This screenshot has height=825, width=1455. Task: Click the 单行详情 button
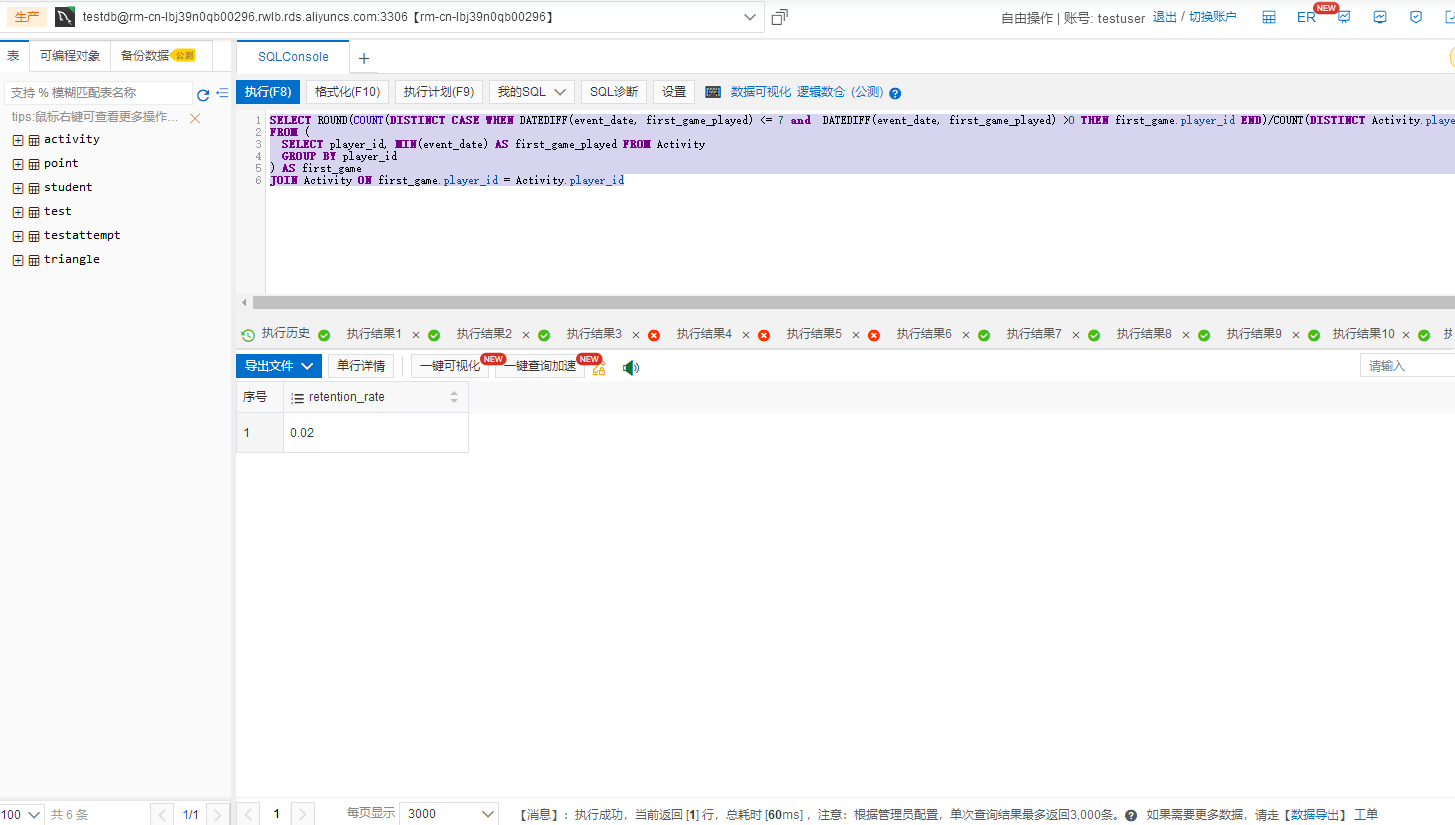point(361,366)
